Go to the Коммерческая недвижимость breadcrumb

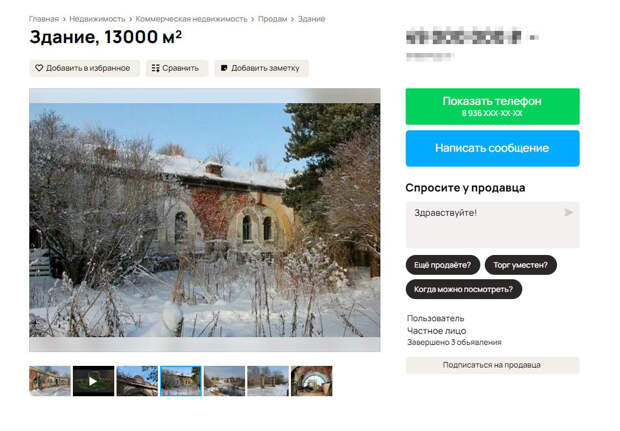191,19
